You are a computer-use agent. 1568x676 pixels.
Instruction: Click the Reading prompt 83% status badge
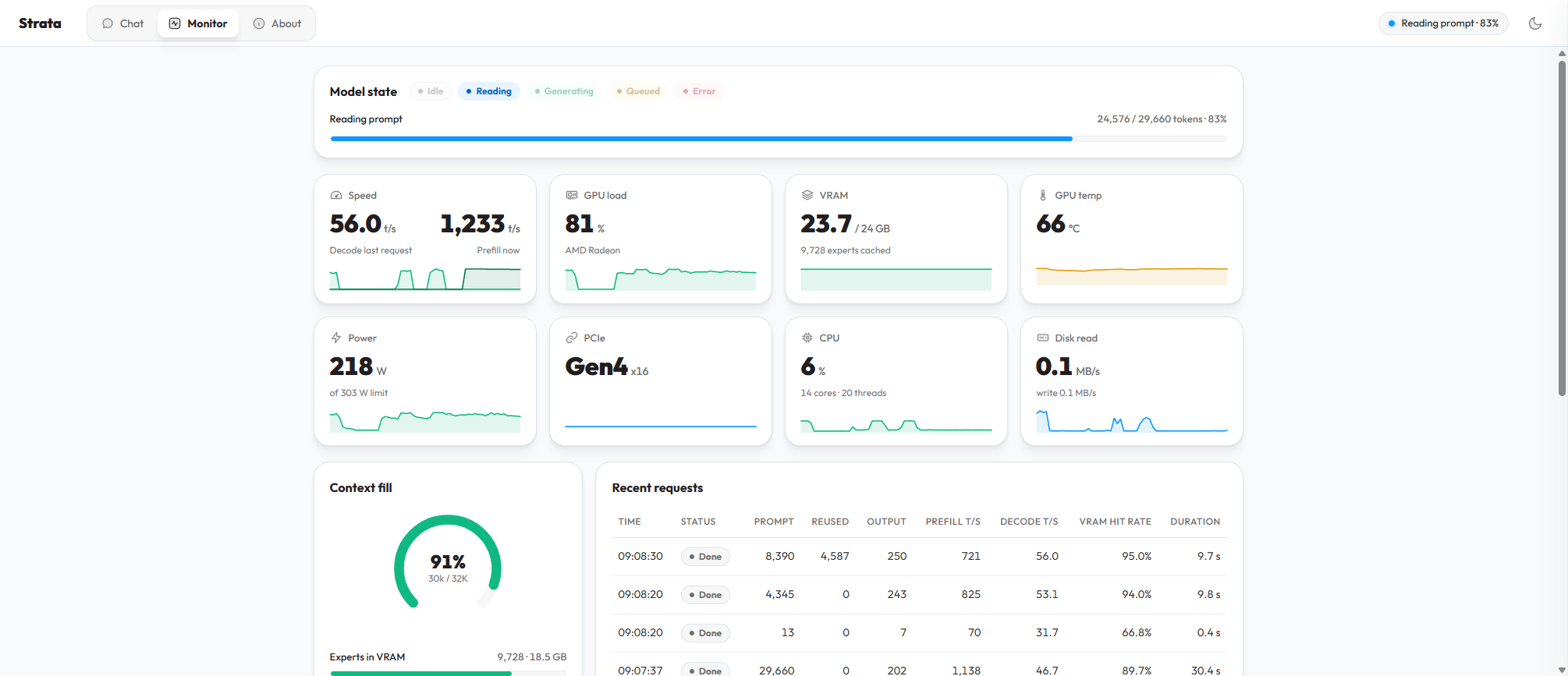click(x=1443, y=23)
